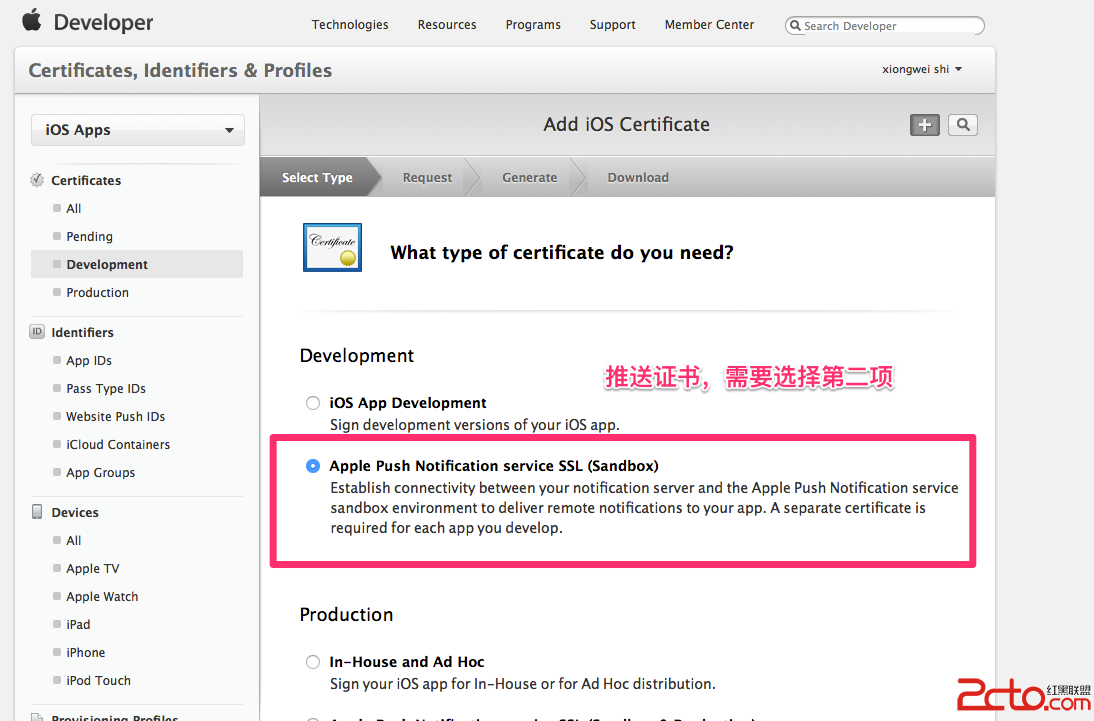Click the plus icon to add certificate

924,125
